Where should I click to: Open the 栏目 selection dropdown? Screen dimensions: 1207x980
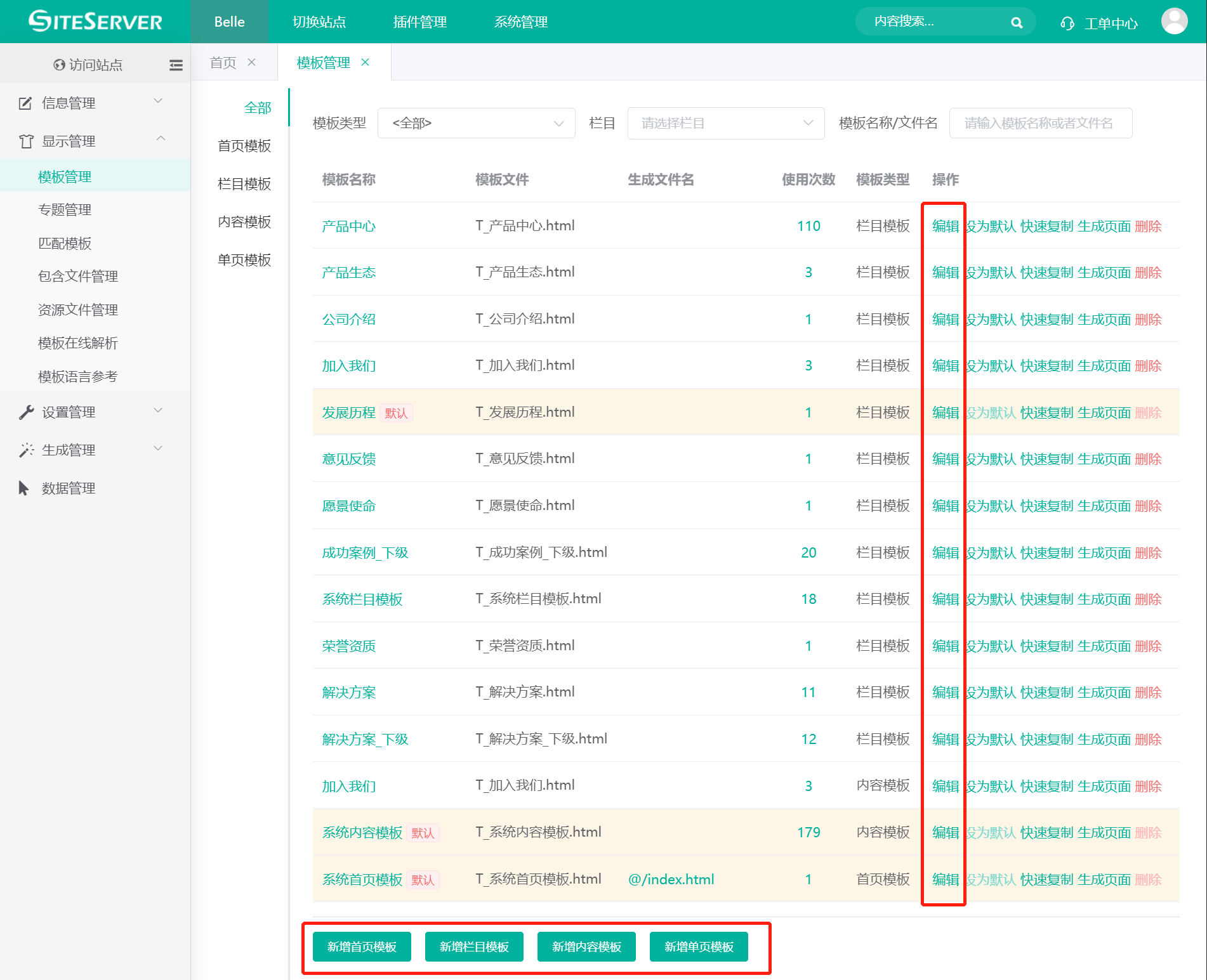click(x=725, y=123)
